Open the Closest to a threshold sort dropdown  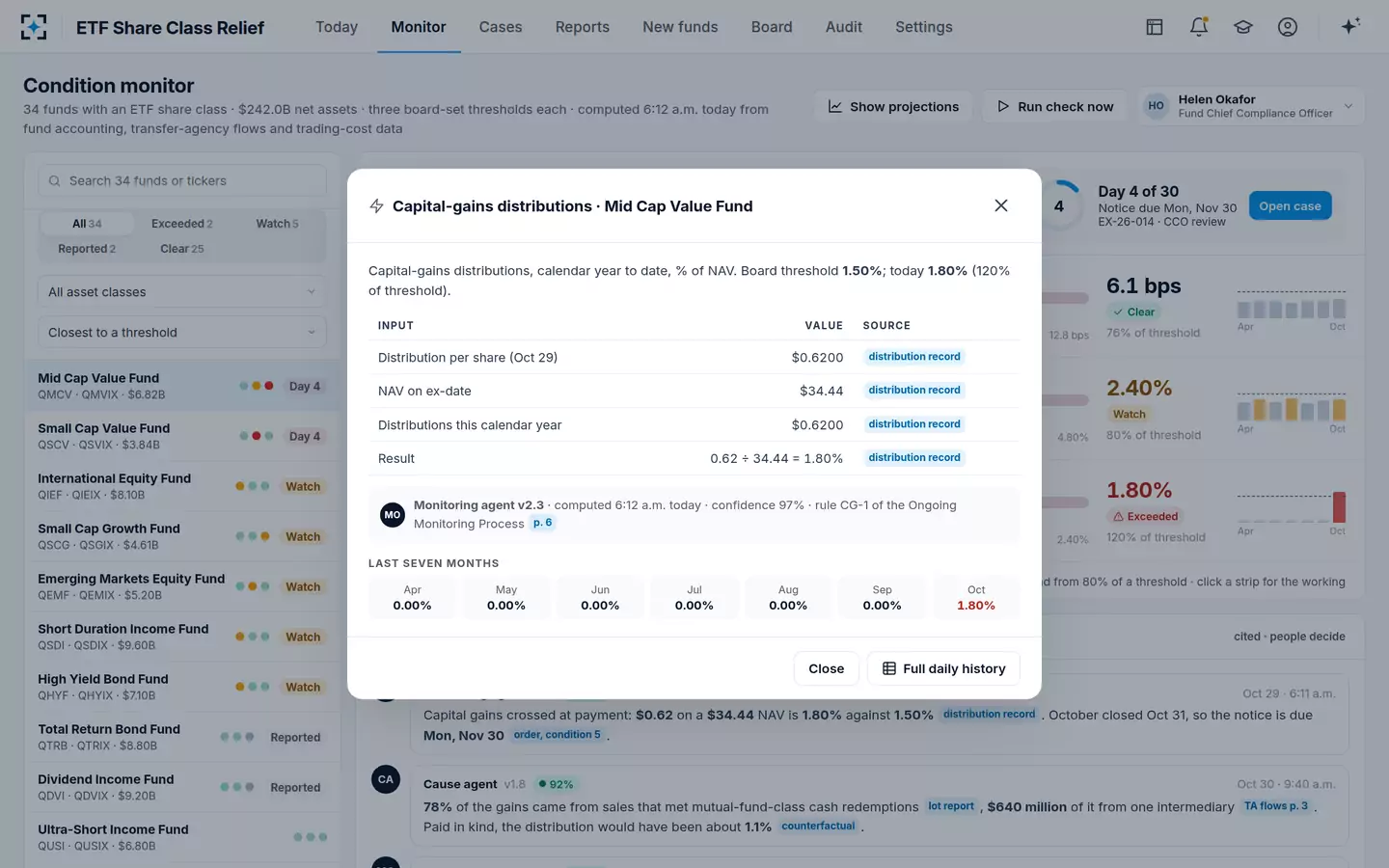pos(182,332)
